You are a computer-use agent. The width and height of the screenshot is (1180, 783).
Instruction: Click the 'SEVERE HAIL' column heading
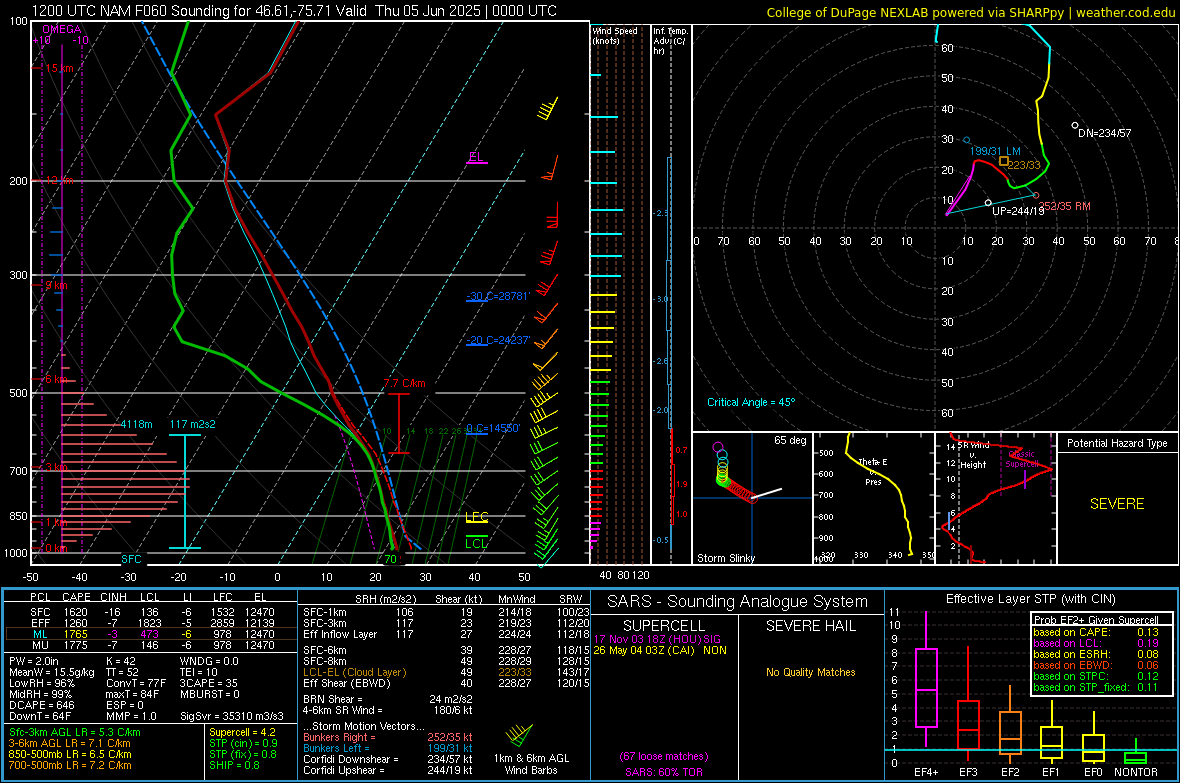[810, 626]
